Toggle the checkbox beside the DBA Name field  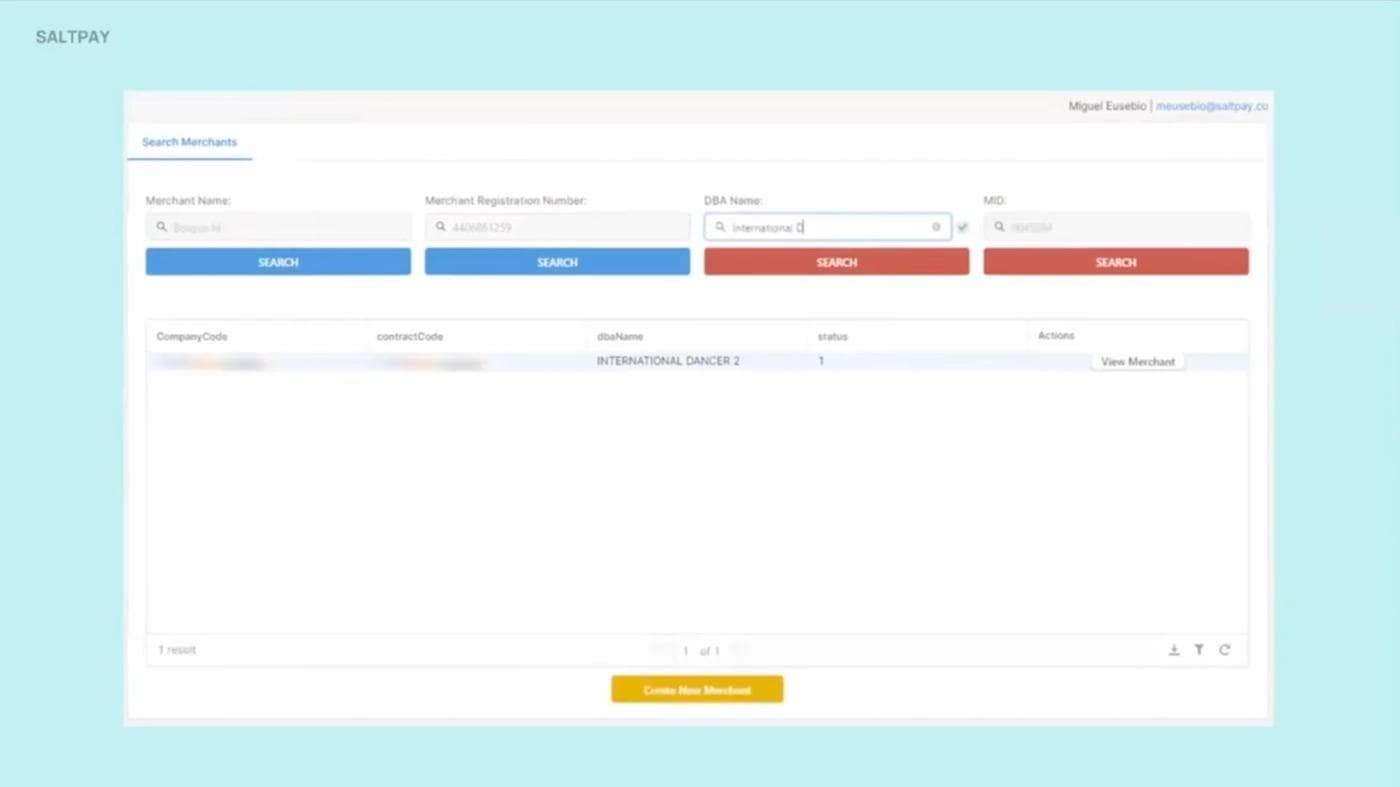point(962,227)
